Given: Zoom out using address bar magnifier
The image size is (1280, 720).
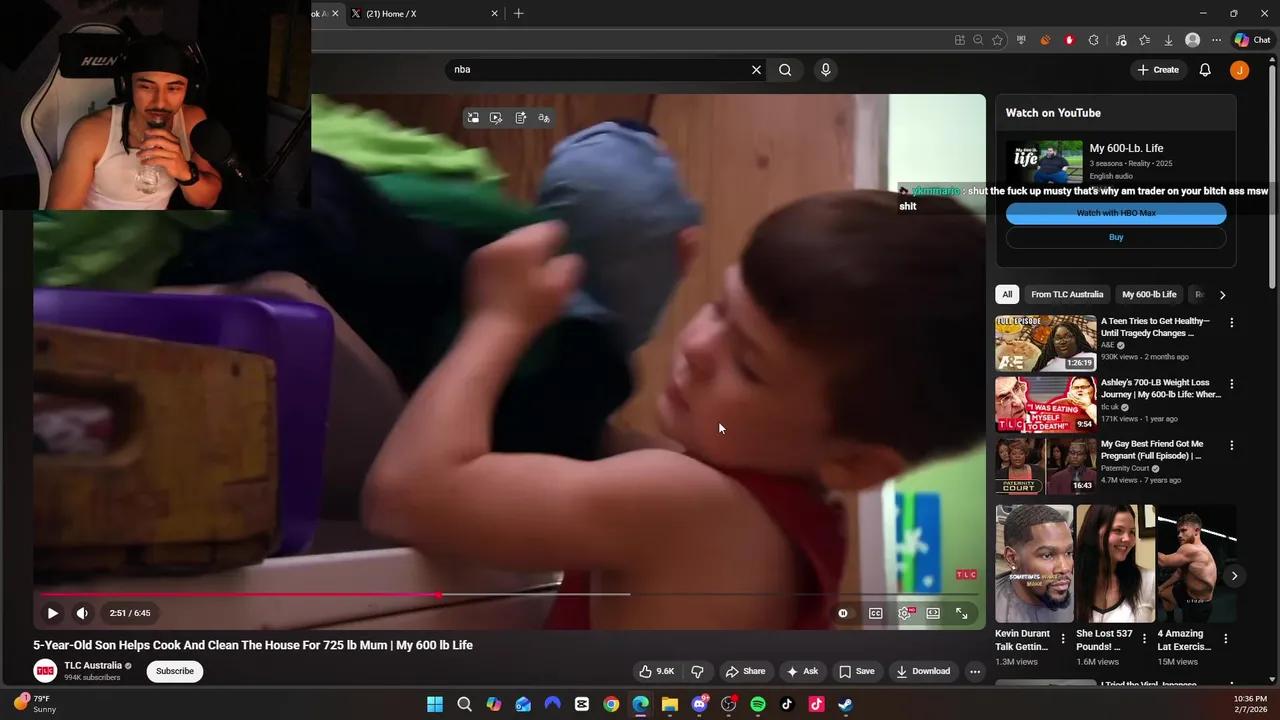Looking at the screenshot, I should [978, 40].
